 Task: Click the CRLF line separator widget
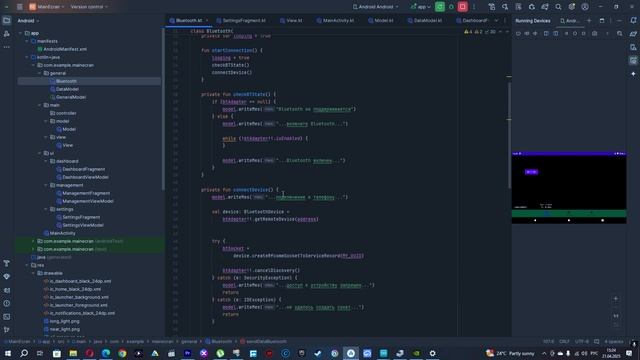[564, 342]
